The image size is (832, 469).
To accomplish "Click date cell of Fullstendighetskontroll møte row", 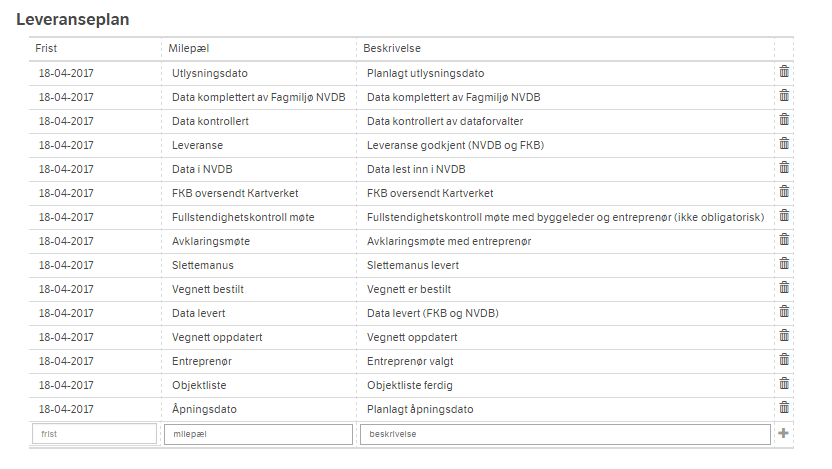I will pos(66,218).
